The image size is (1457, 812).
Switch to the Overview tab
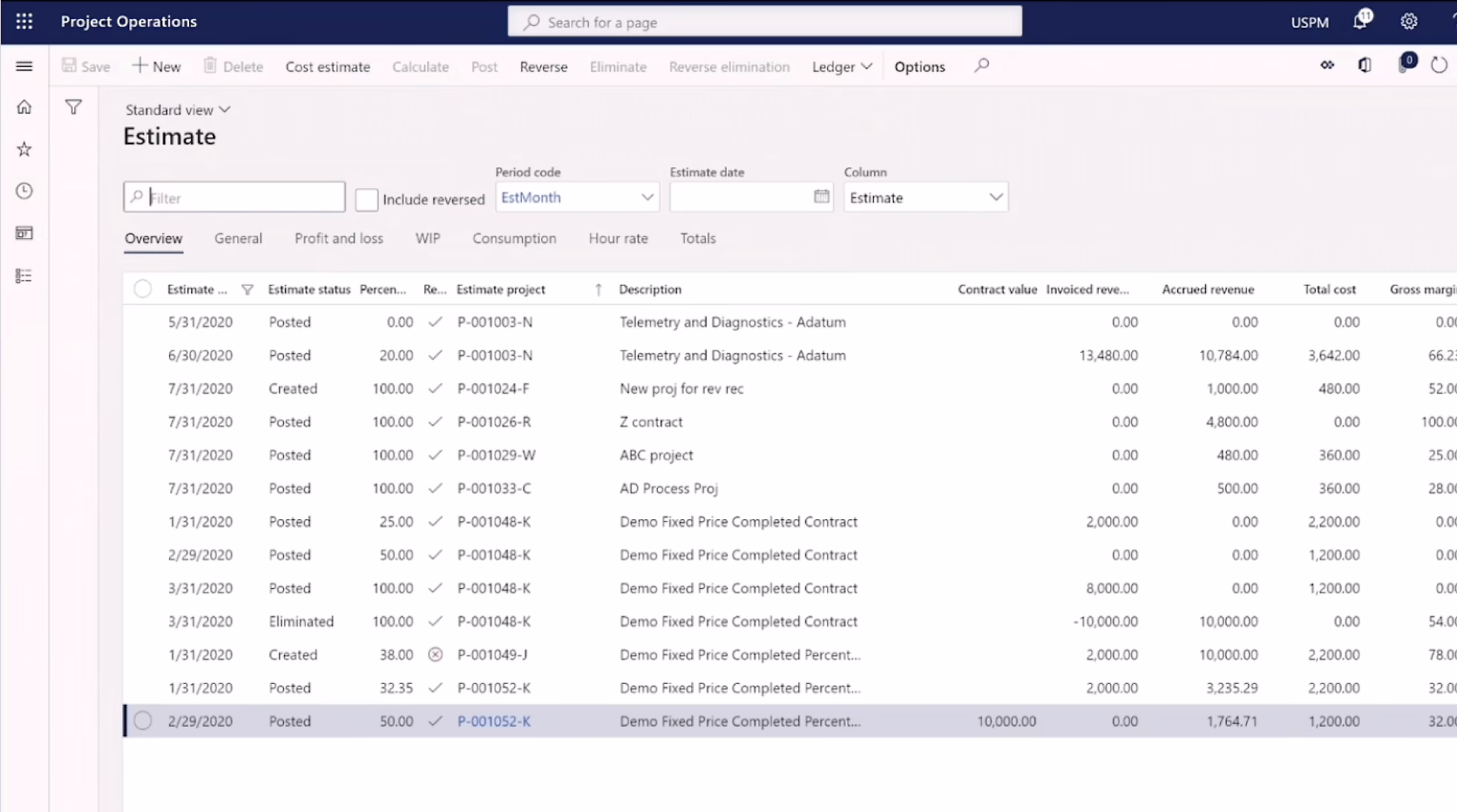point(153,238)
